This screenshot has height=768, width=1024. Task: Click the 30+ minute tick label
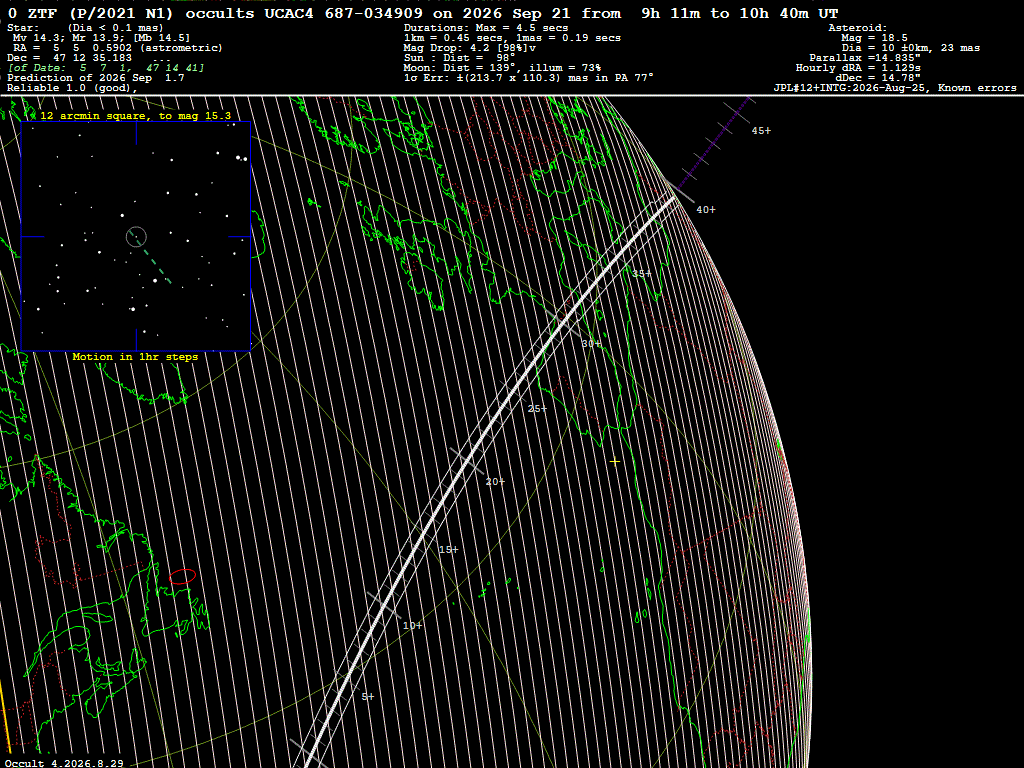pyautogui.click(x=591, y=344)
